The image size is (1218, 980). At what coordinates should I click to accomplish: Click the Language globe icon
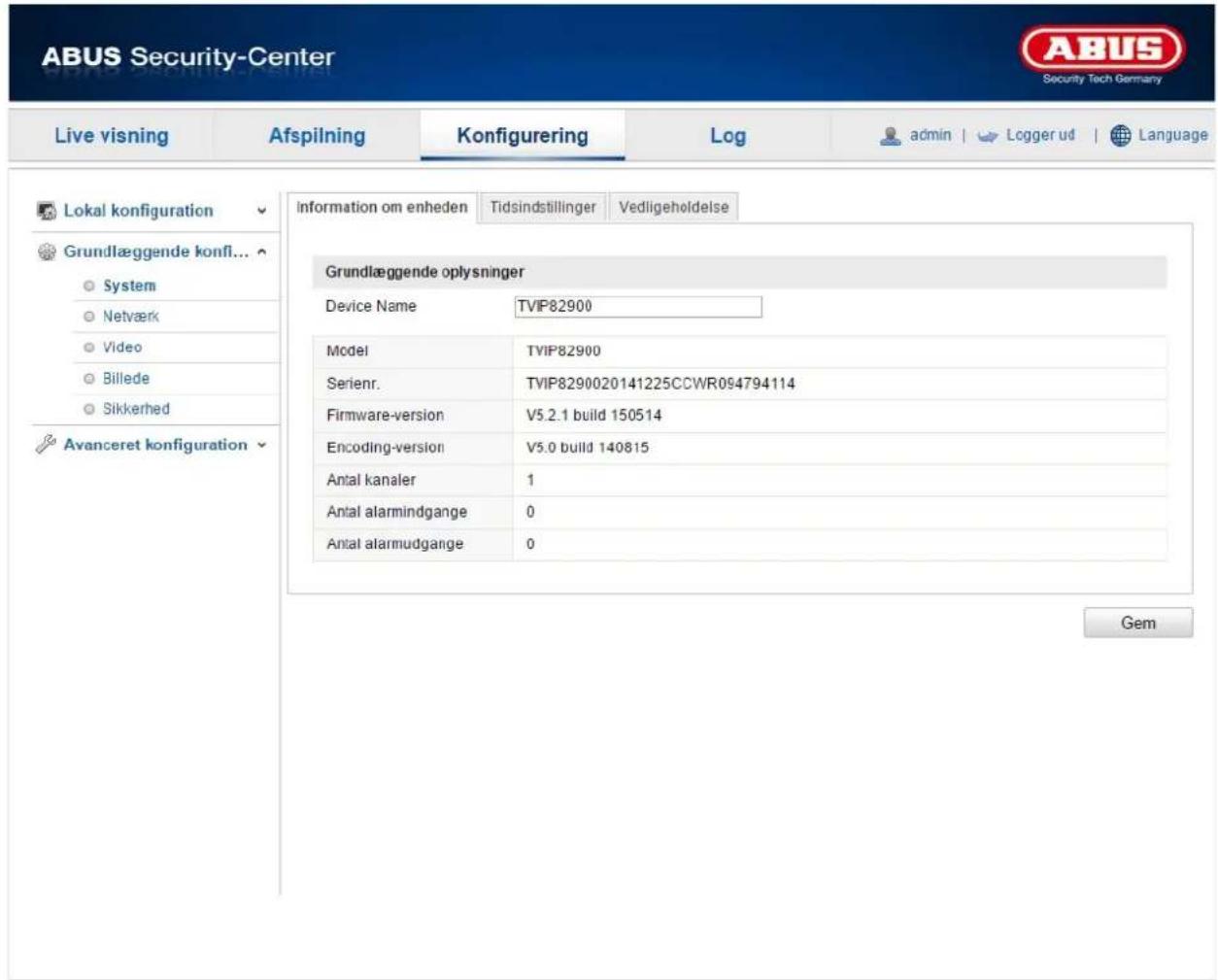1121,136
